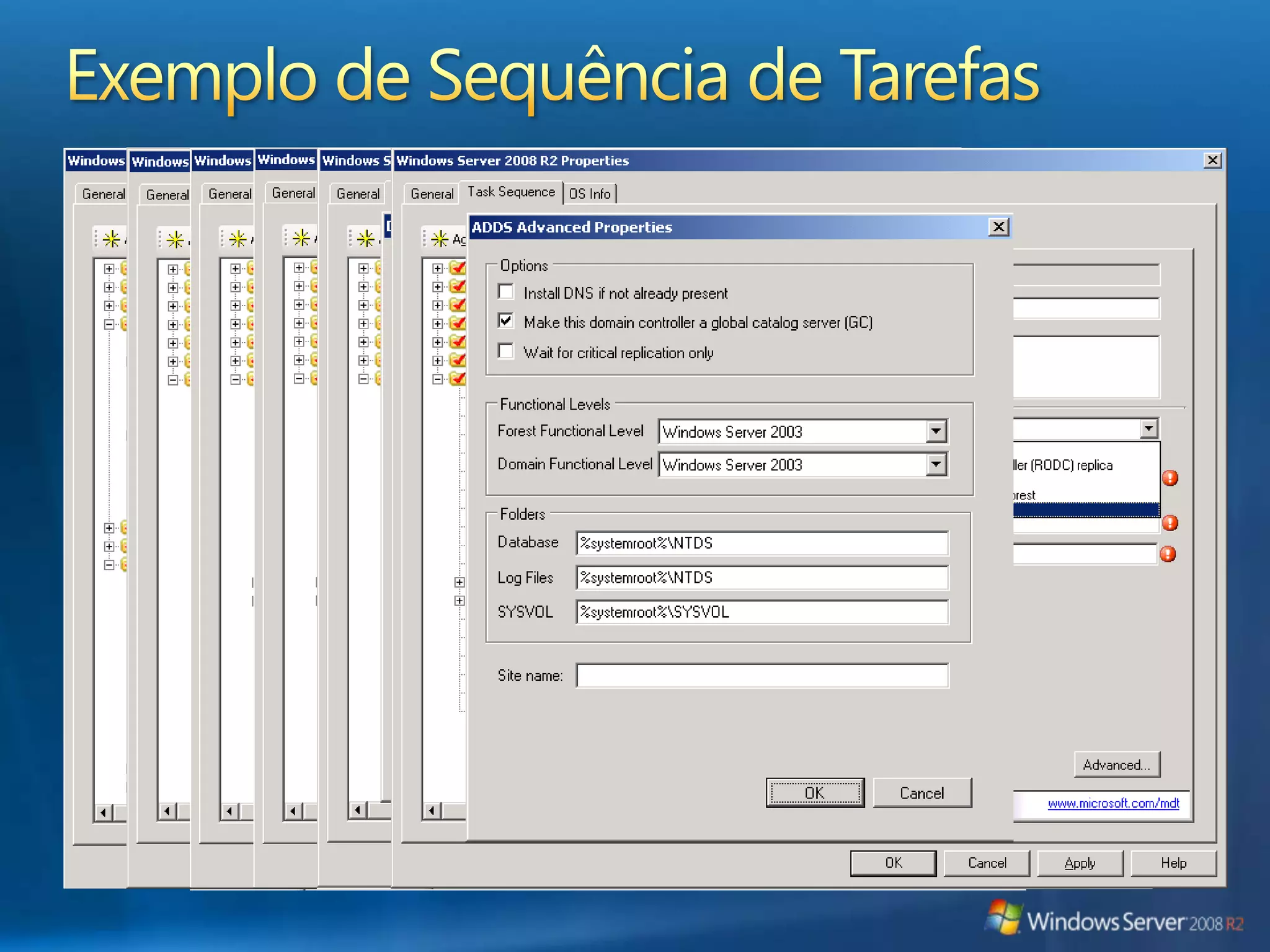Collapse the open minus node in front Properties tree
This screenshot has width=1270, height=952.
438,379
